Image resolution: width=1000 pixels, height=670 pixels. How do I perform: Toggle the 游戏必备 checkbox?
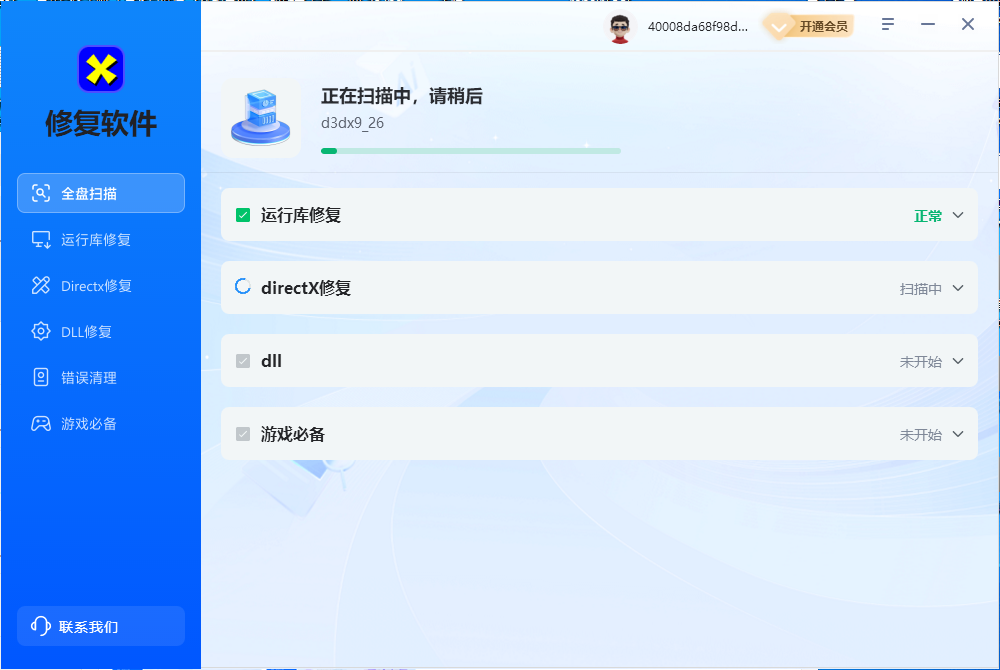243,434
